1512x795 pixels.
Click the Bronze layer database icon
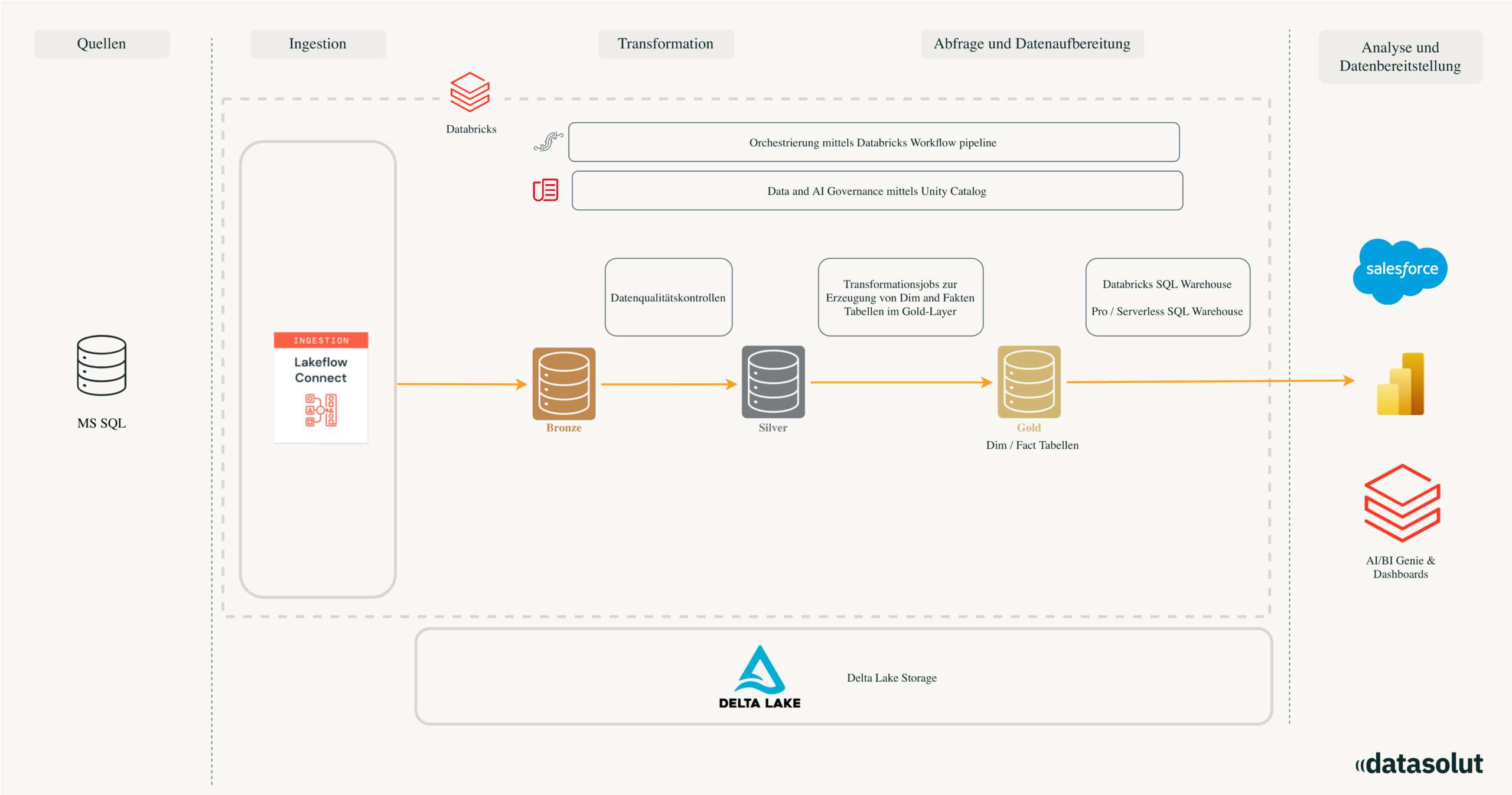pyautogui.click(x=564, y=383)
